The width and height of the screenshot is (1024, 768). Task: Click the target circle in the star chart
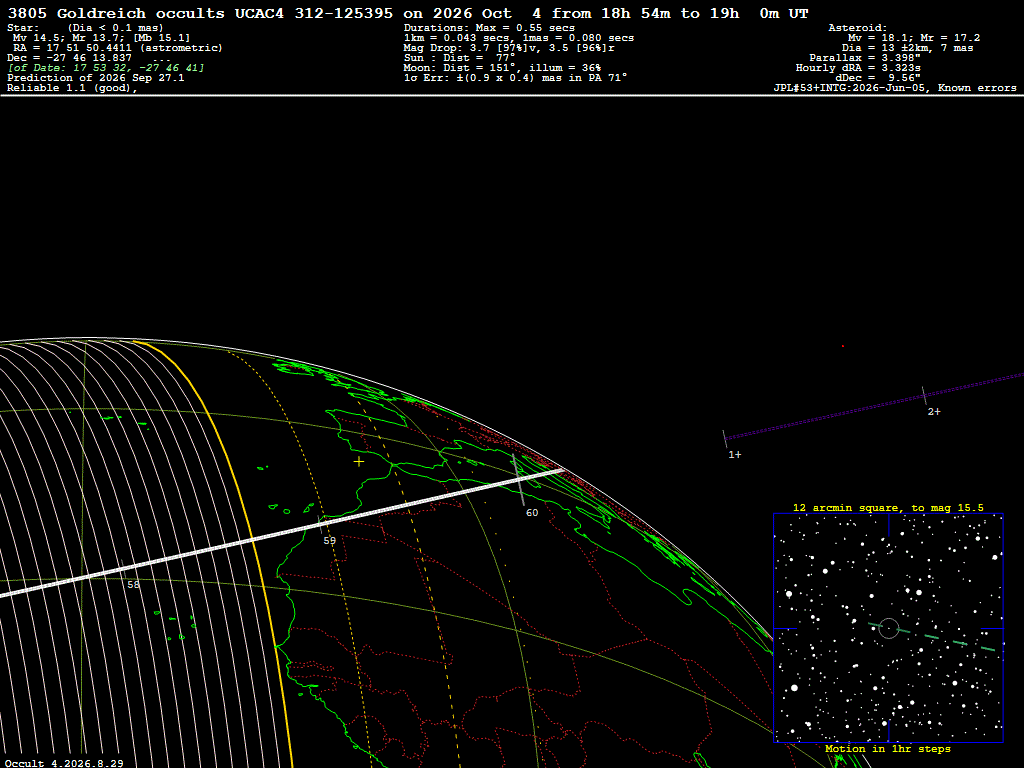tap(889, 628)
